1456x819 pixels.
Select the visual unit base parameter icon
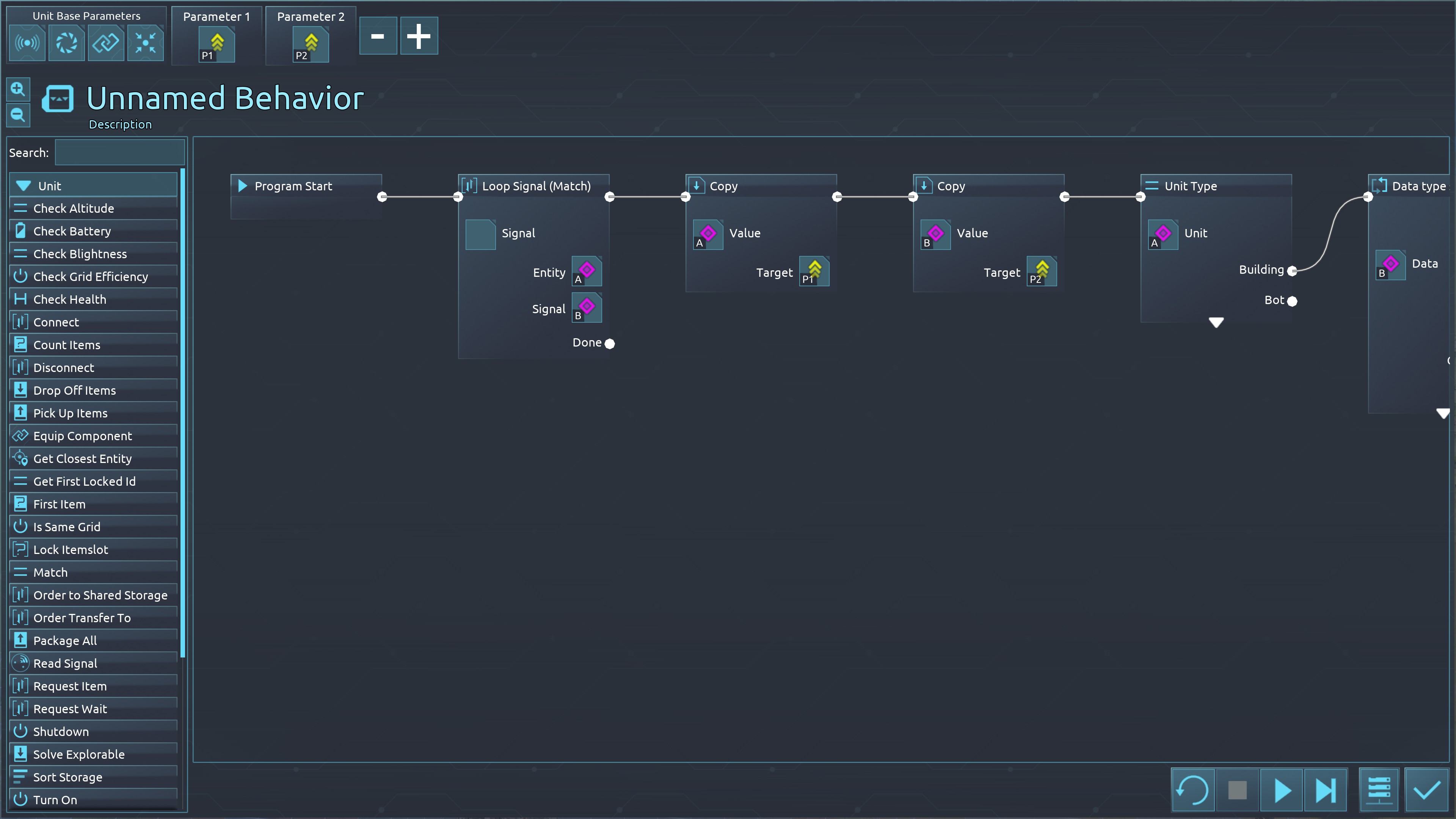point(67,43)
